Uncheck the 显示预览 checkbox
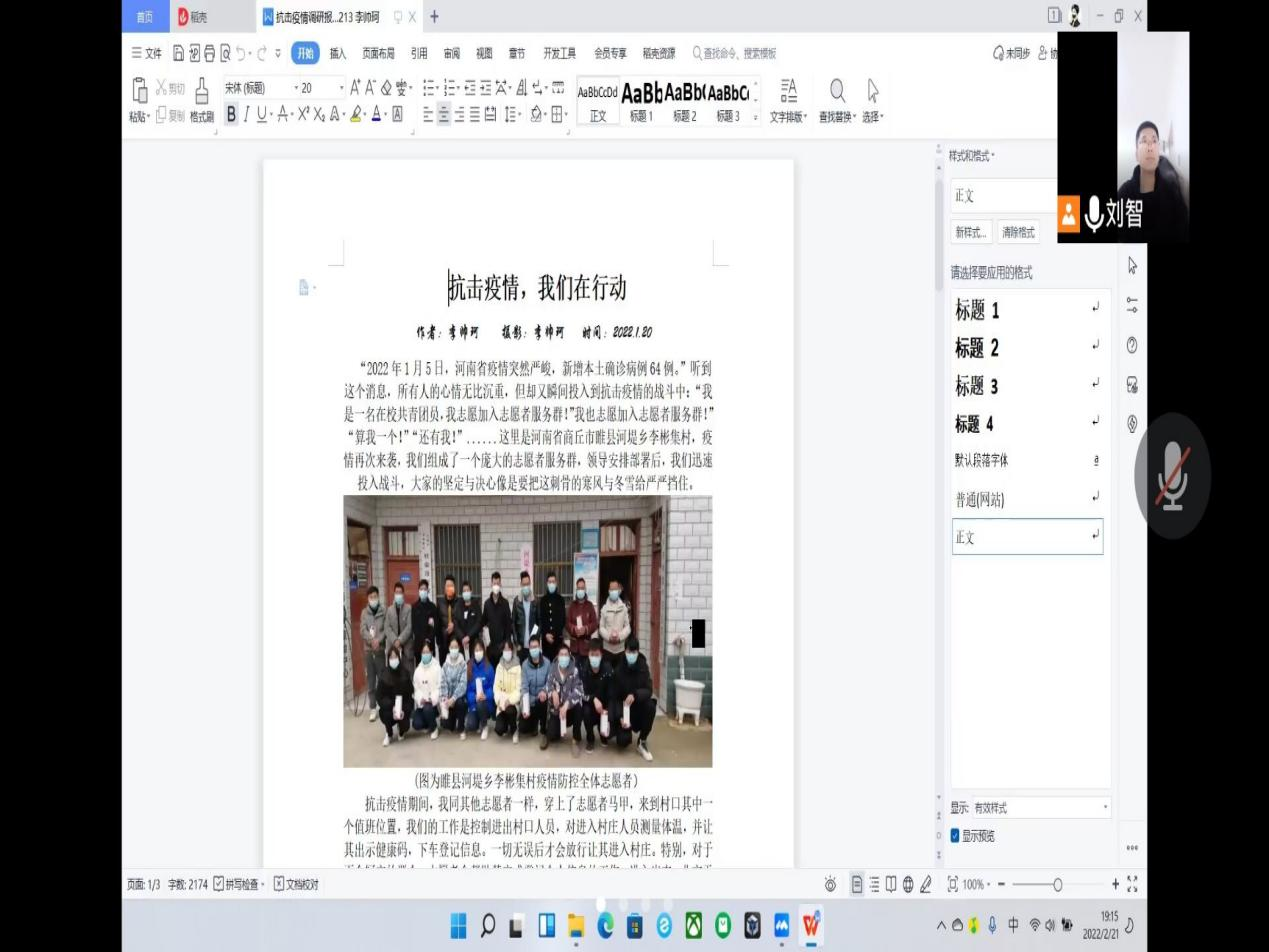Image resolution: width=1269 pixels, height=952 pixels. click(955, 836)
